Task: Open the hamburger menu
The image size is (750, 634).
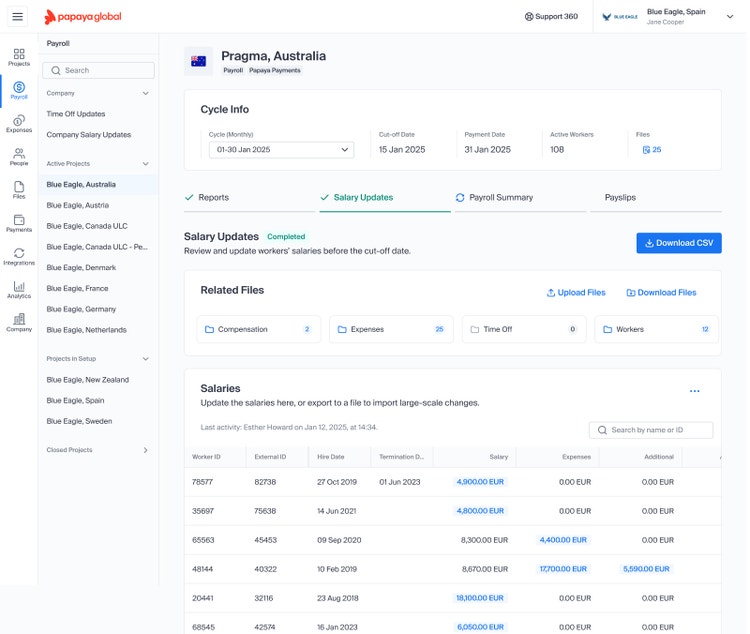Action: [x=18, y=17]
